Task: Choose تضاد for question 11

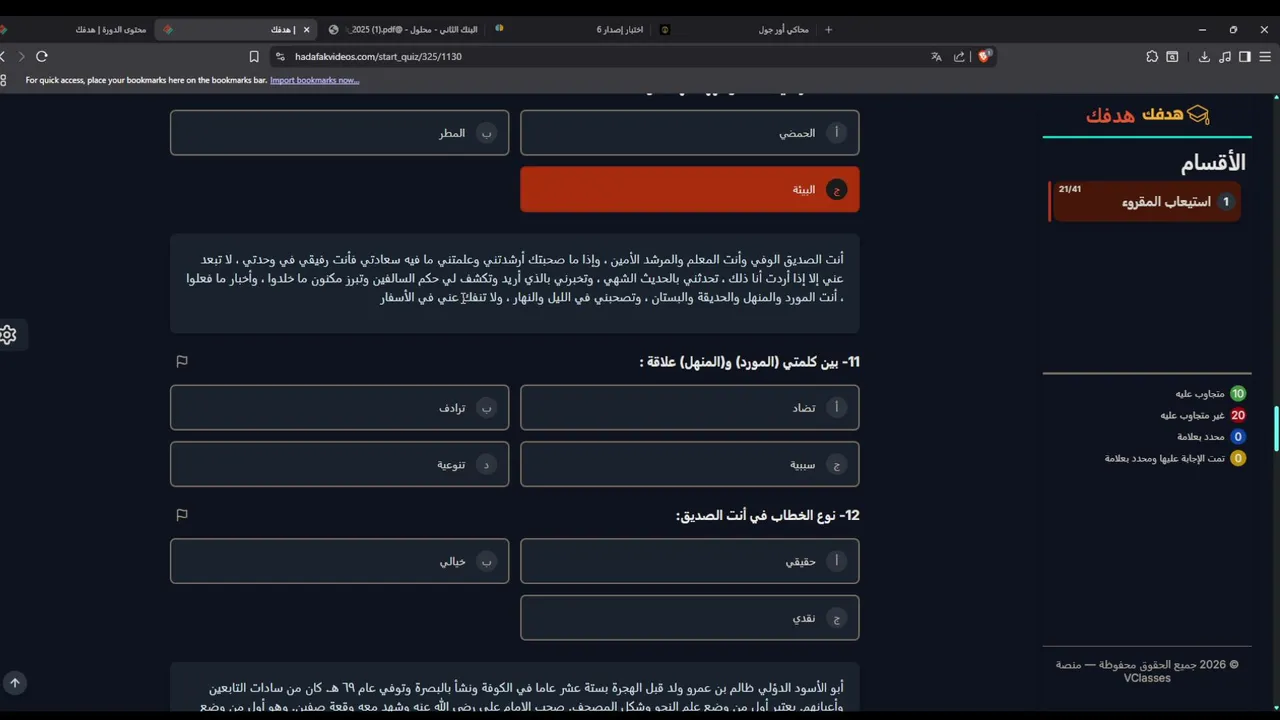Action: coord(690,408)
